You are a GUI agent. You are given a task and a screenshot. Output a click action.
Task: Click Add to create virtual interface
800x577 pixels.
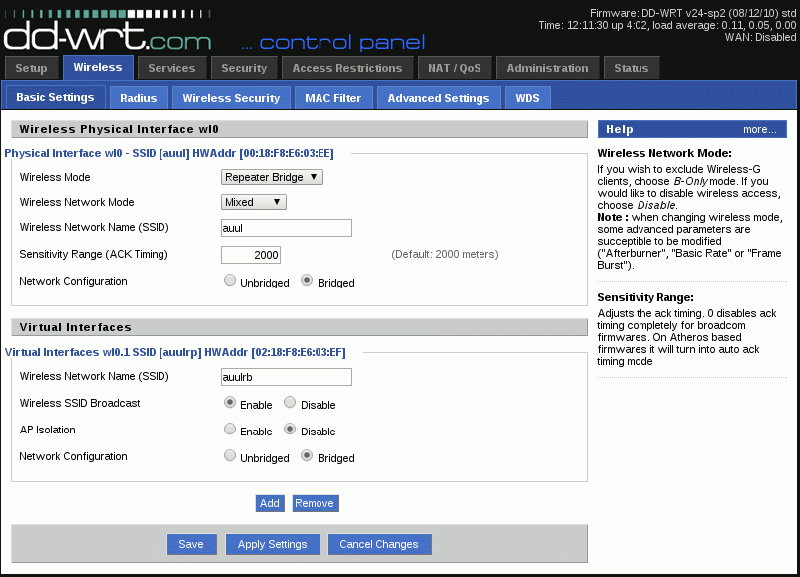(270, 503)
